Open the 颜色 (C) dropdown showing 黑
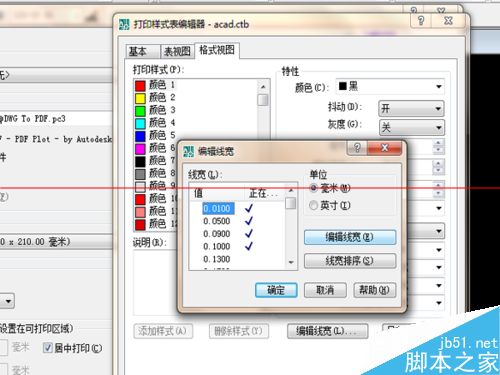Image resolution: width=500 pixels, height=375 pixels. 390,87
